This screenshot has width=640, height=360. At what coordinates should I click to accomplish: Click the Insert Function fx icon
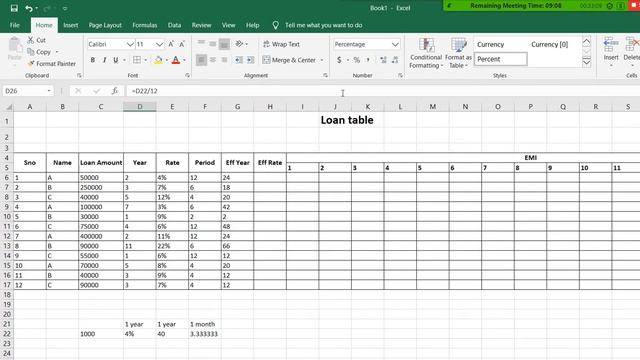(x=115, y=91)
